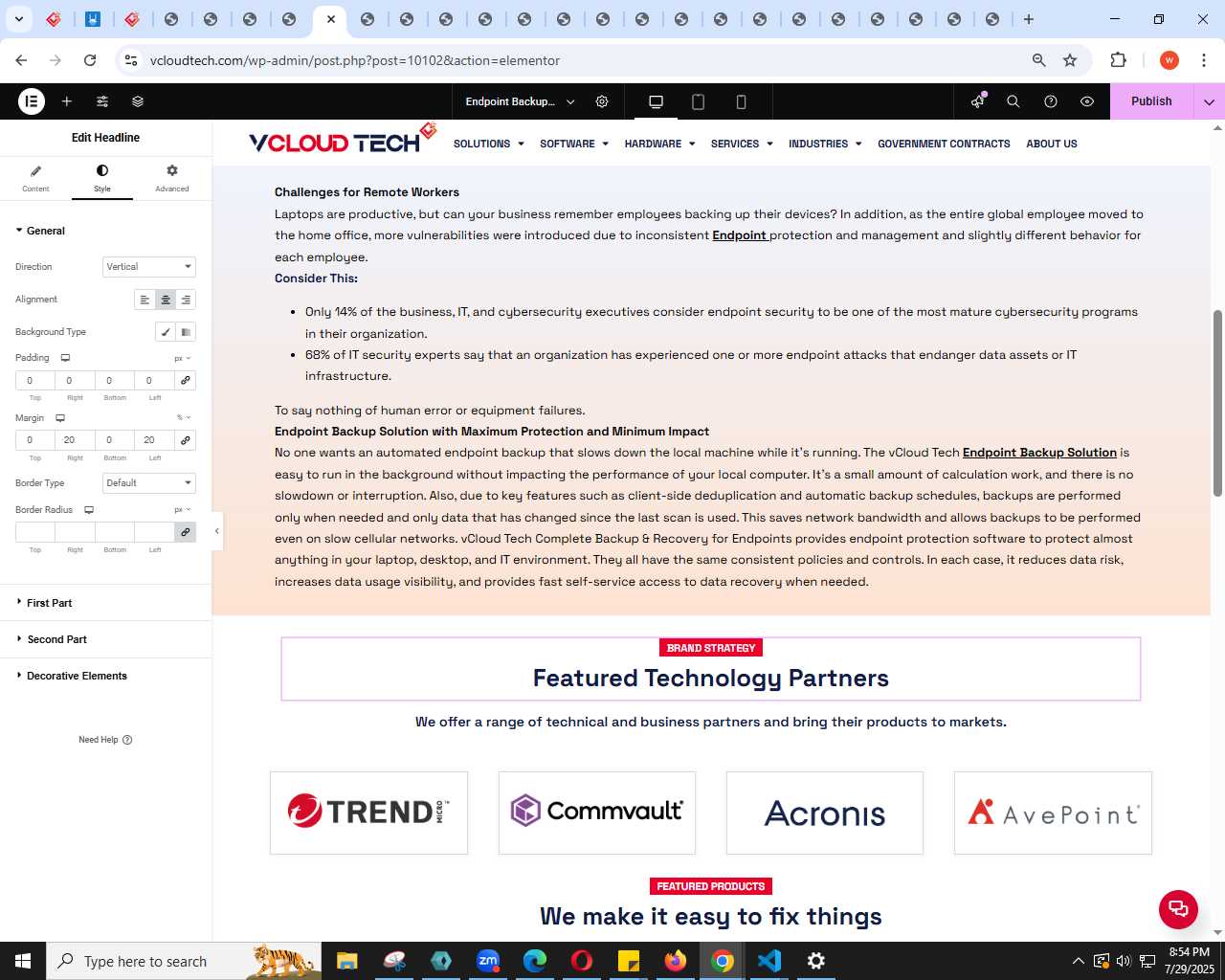Image resolution: width=1225 pixels, height=980 pixels.
Task: Edit margin Right input field
Action: (x=75, y=440)
